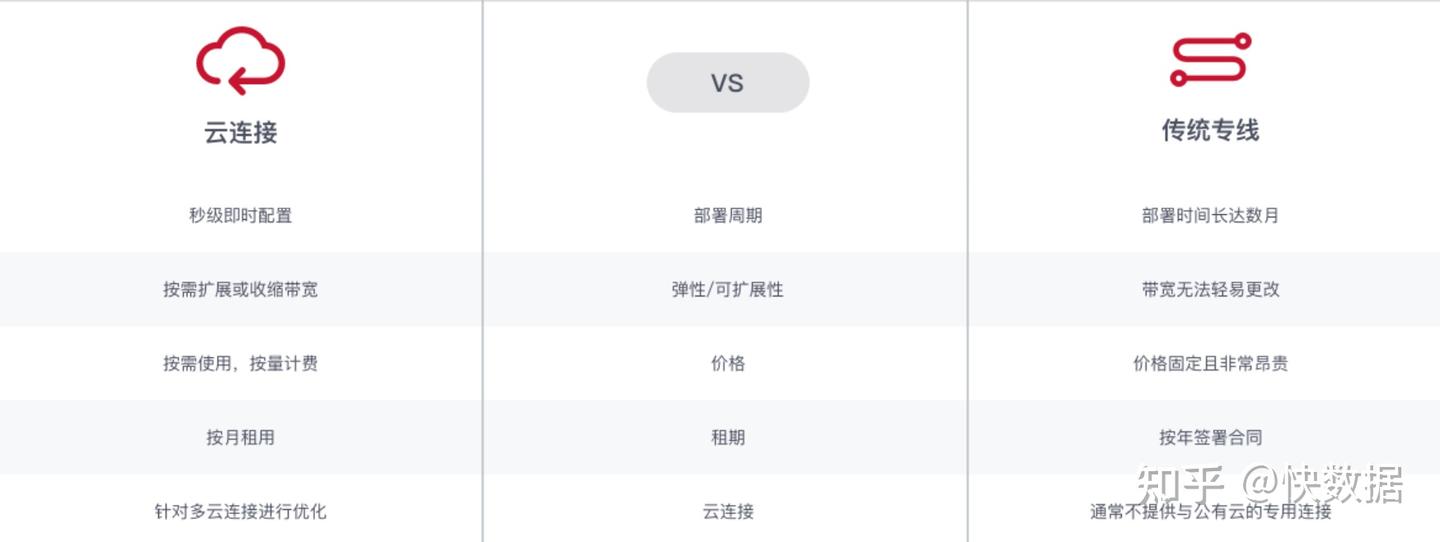This screenshot has width=1440, height=542.
Task: Select the 带宽无法轻易更改 cell
Action: point(1210,289)
